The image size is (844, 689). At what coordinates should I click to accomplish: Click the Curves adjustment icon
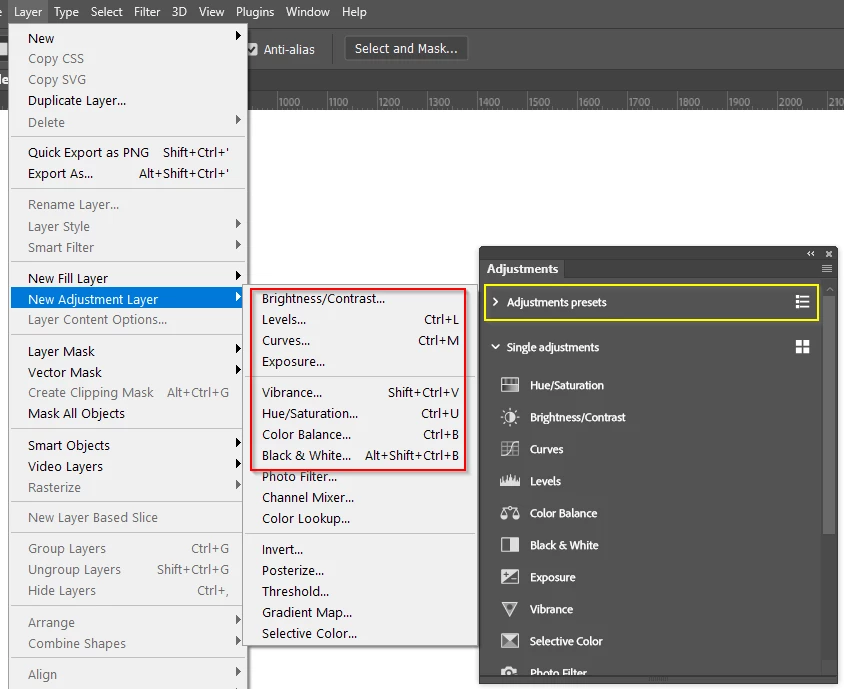point(510,449)
